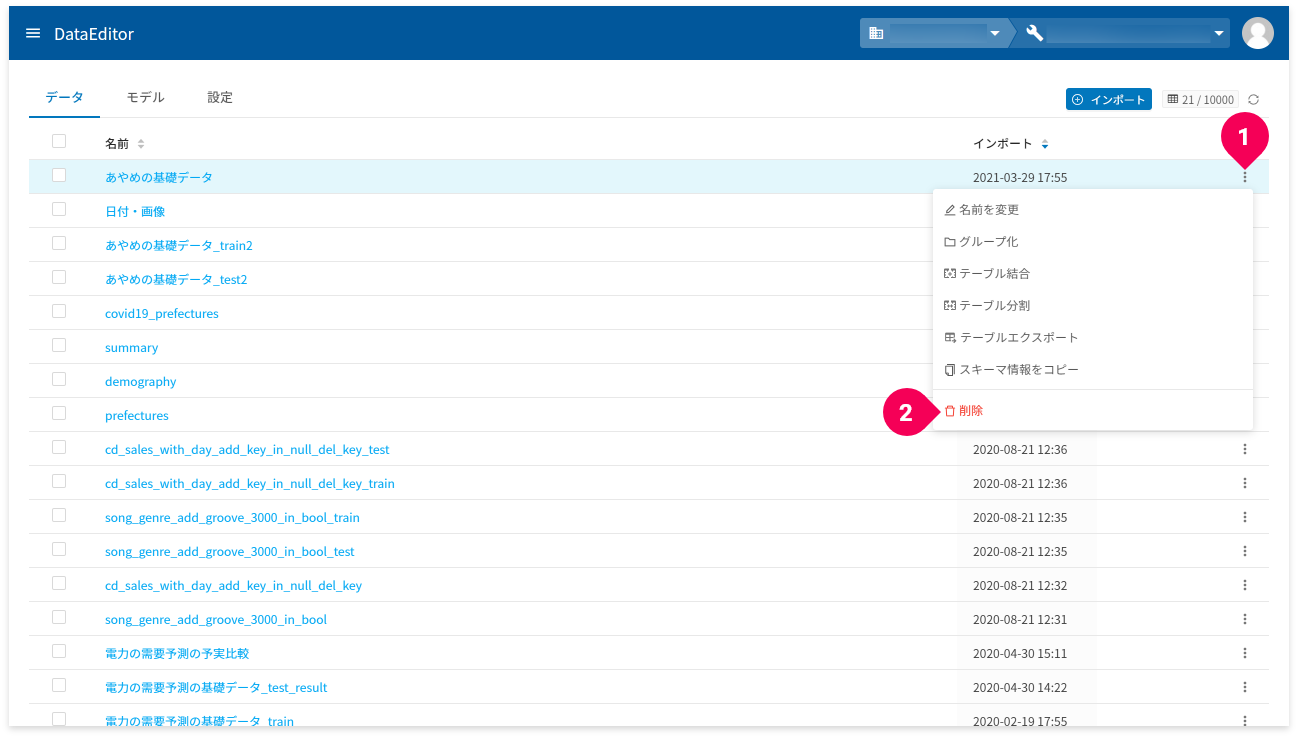Switch to the モデル tab
The height and width of the screenshot is (738, 1298).
pyautogui.click(x=145, y=97)
